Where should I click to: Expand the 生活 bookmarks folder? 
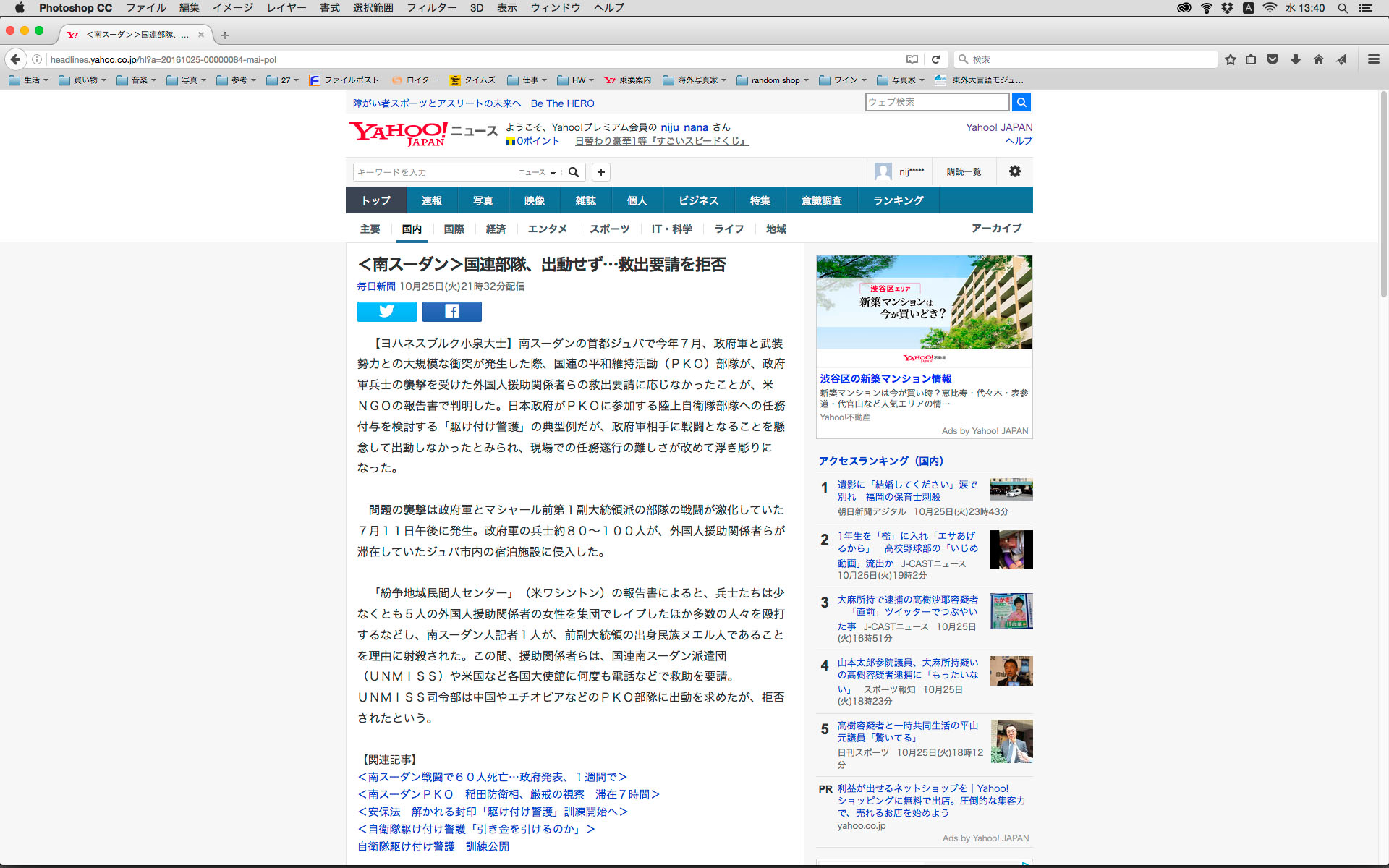[29, 80]
